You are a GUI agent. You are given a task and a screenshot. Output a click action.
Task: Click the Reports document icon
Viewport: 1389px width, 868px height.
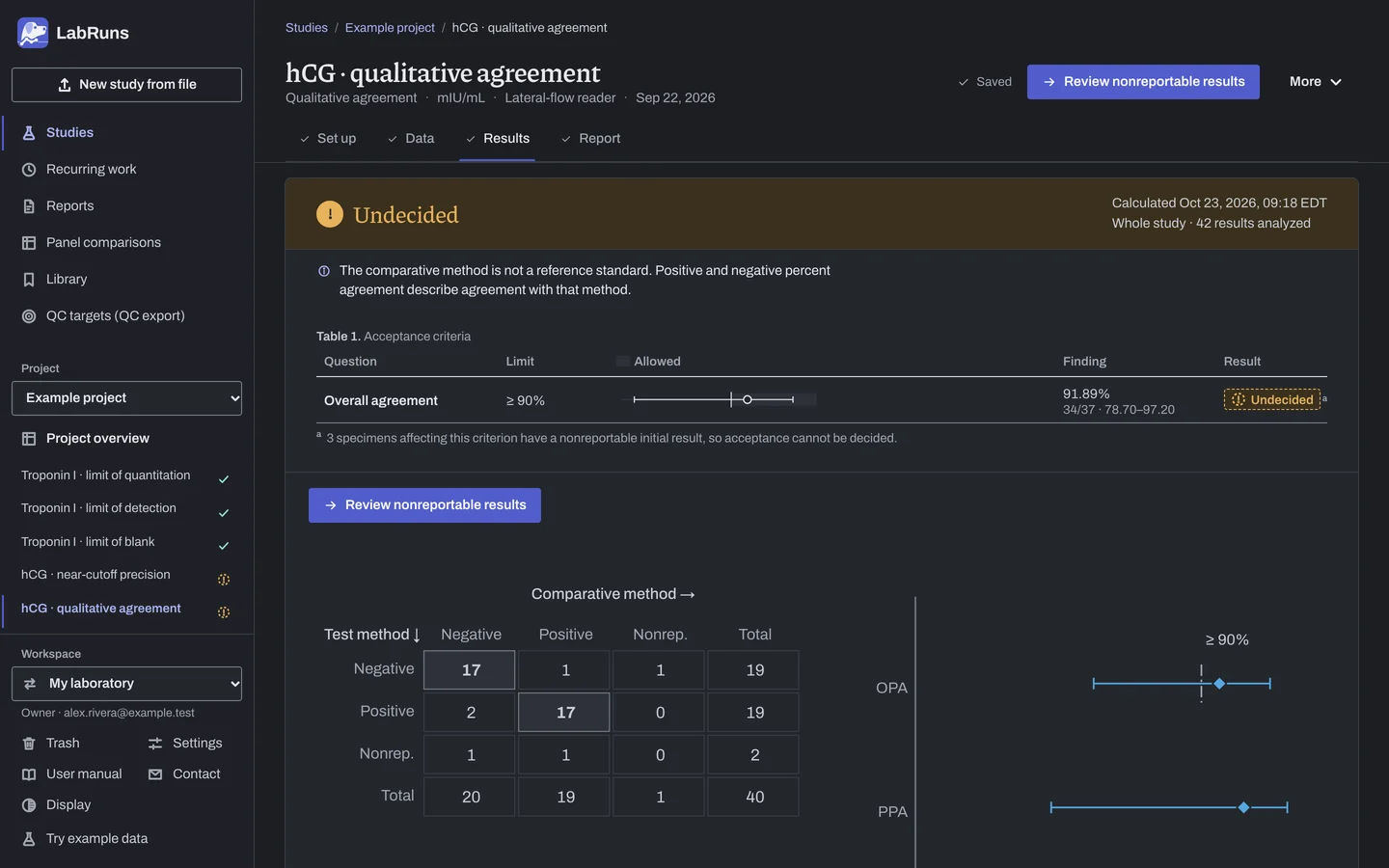click(x=29, y=206)
